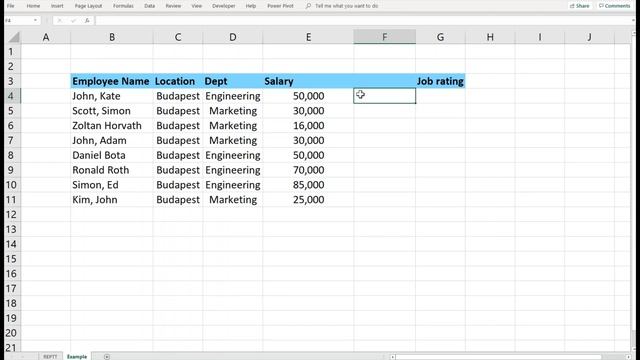Select the cell Daniel Bota
The image size is (640, 360).
tap(112, 156)
